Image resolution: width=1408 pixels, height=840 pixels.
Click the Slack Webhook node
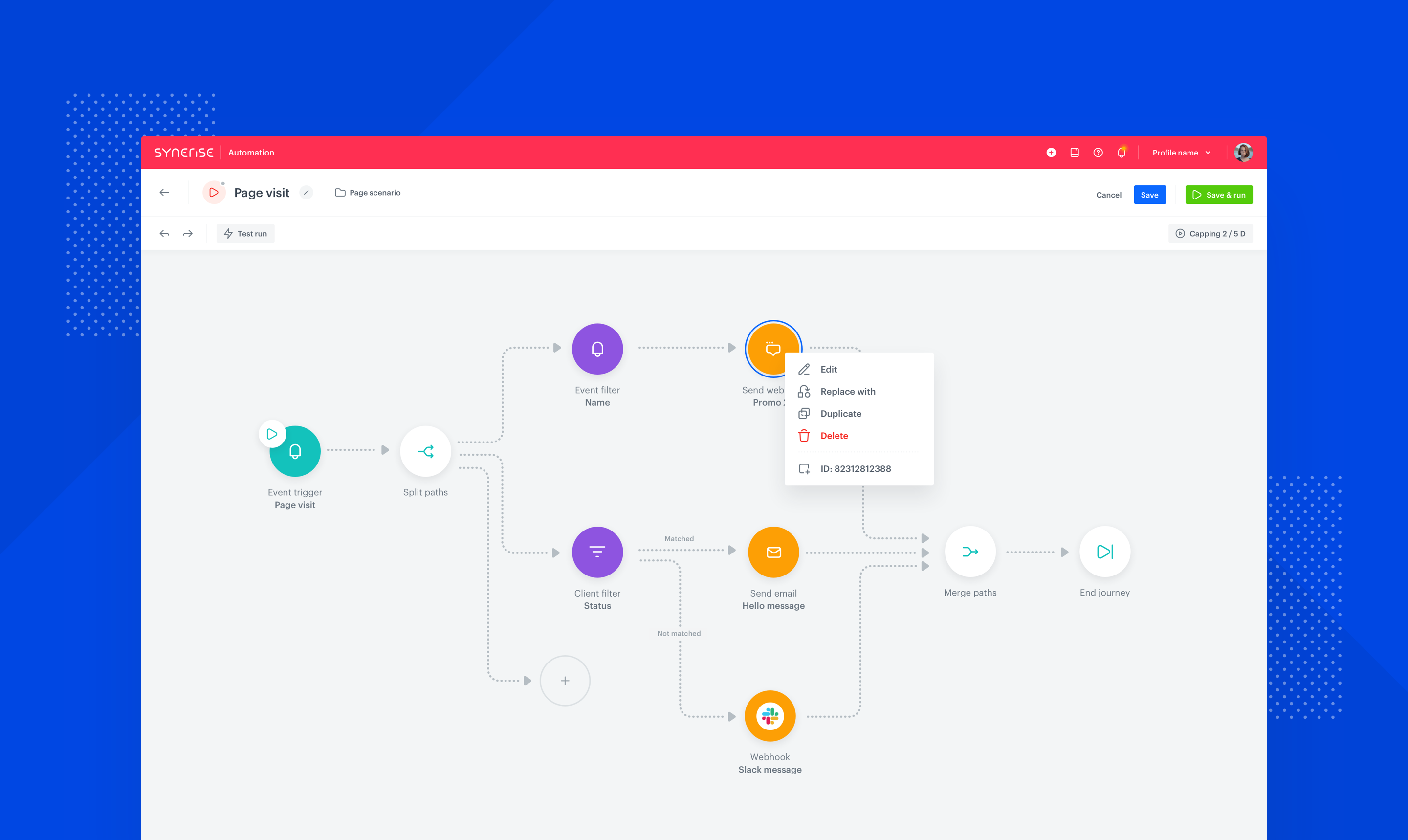tap(770, 716)
